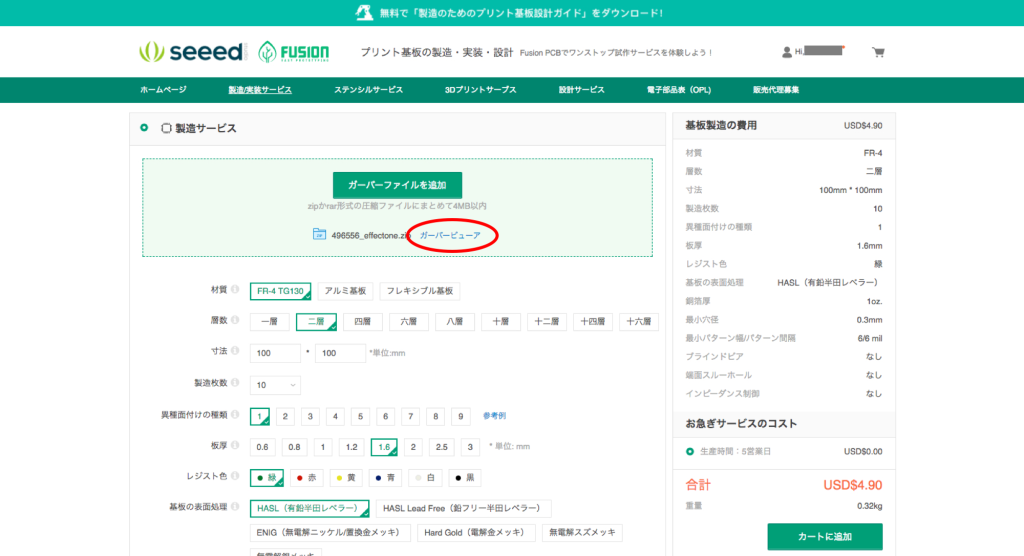Click the ガーバーファイルを追加 button

click(397, 185)
